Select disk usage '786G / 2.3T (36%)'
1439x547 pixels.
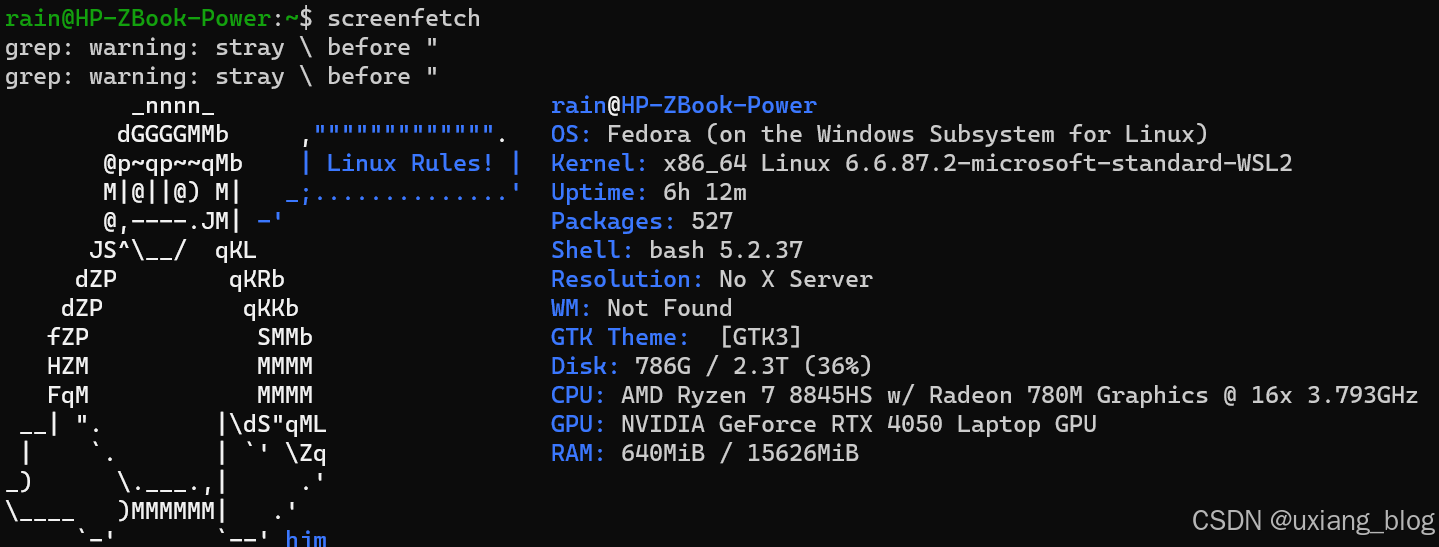(754, 366)
